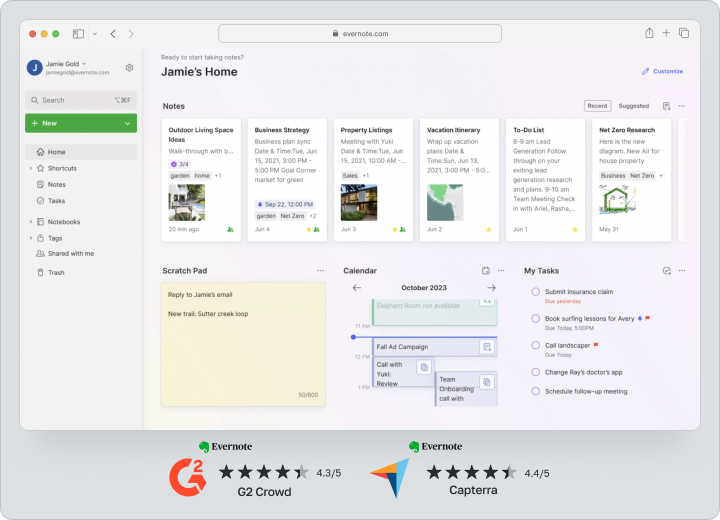Open Jamie Gold account dropdown arrow
This screenshot has width=720, height=520.
point(84,64)
